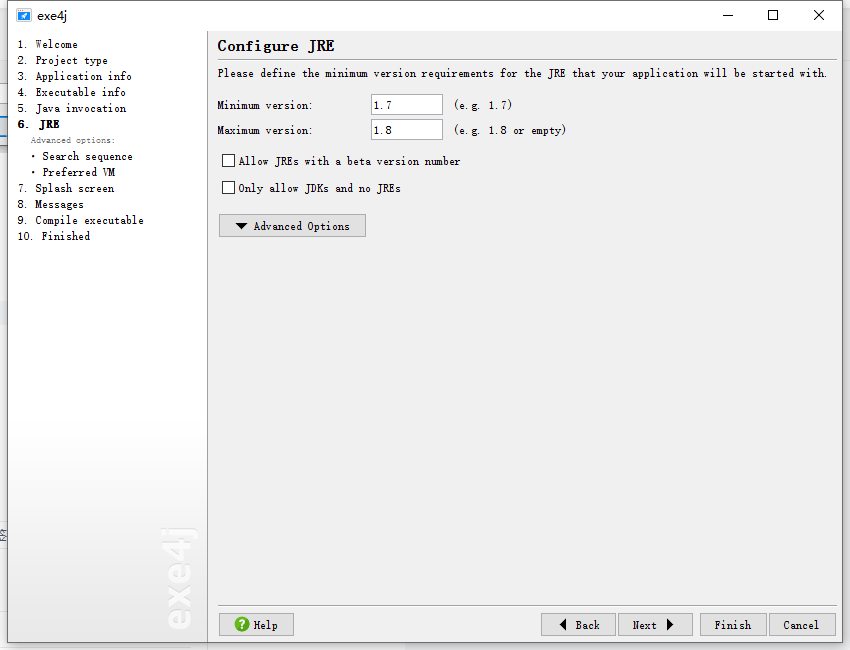Focus the Maximum version field
The height and width of the screenshot is (650, 850).
pos(407,130)
